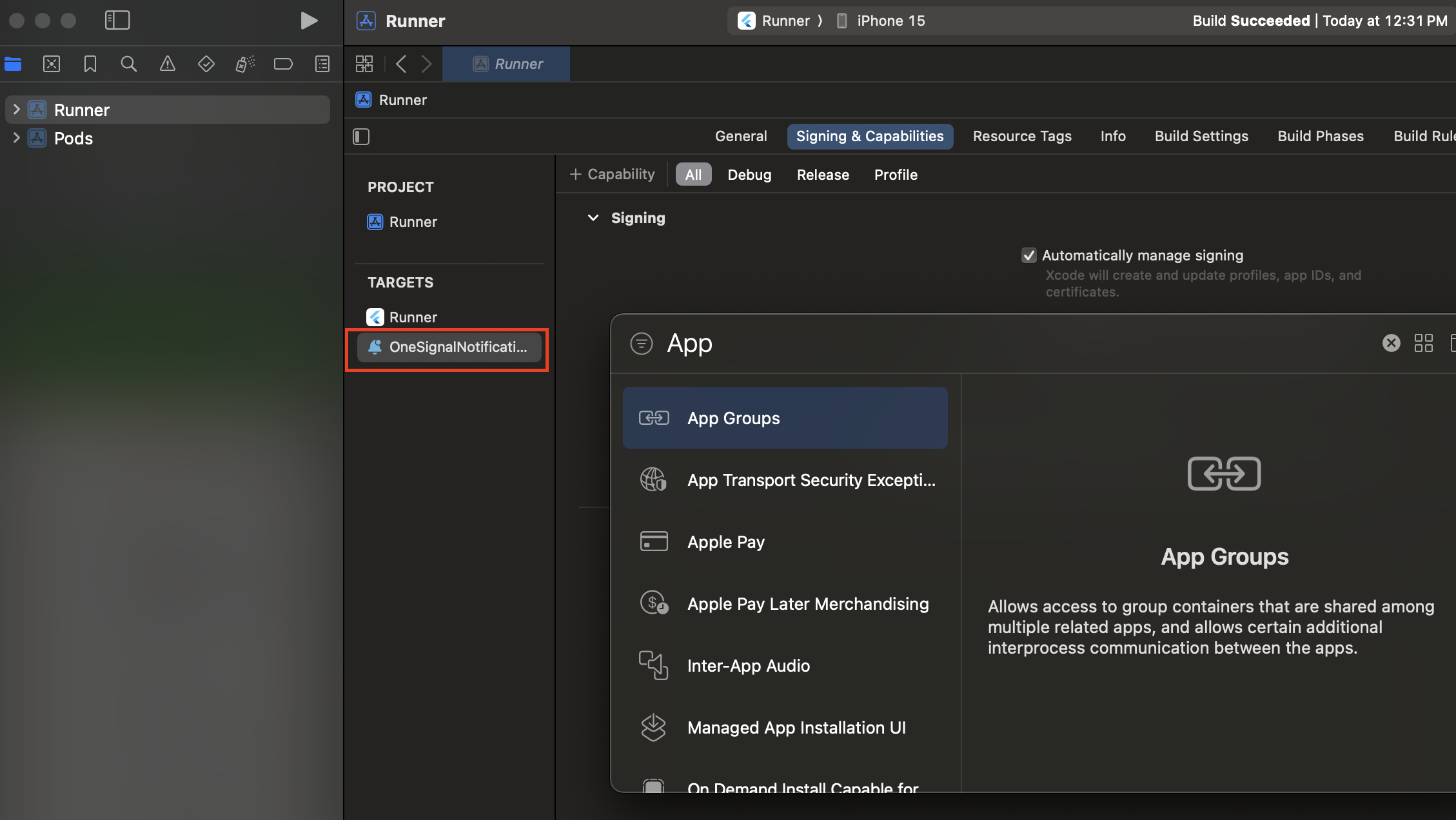Go forward with the right arrow
The height and width of the screenshot is (820, 1456).
[x=426, y=64]
